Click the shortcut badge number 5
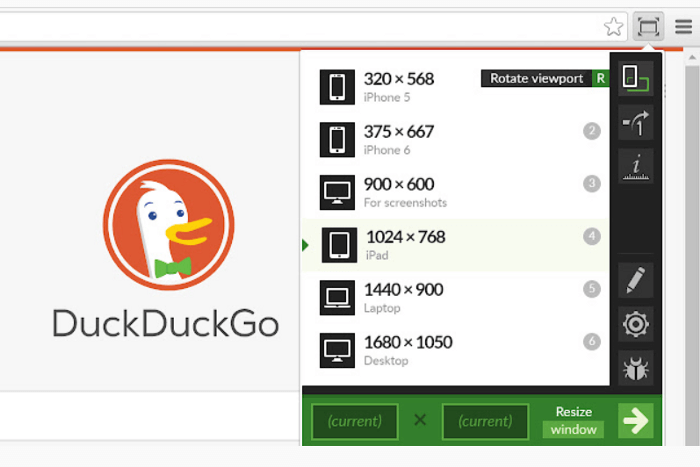 point(592,289)
